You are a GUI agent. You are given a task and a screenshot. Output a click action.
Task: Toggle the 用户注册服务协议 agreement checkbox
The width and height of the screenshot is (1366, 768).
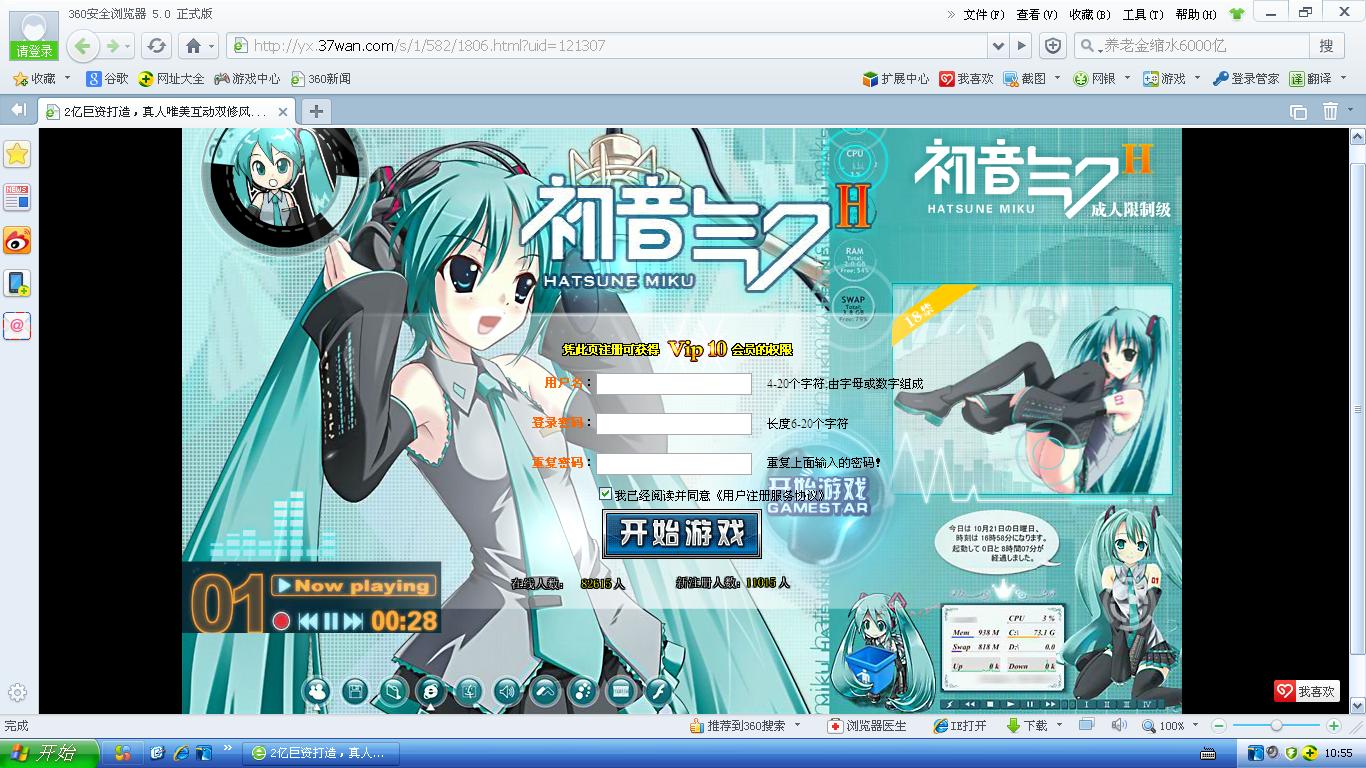click(605, 494)
